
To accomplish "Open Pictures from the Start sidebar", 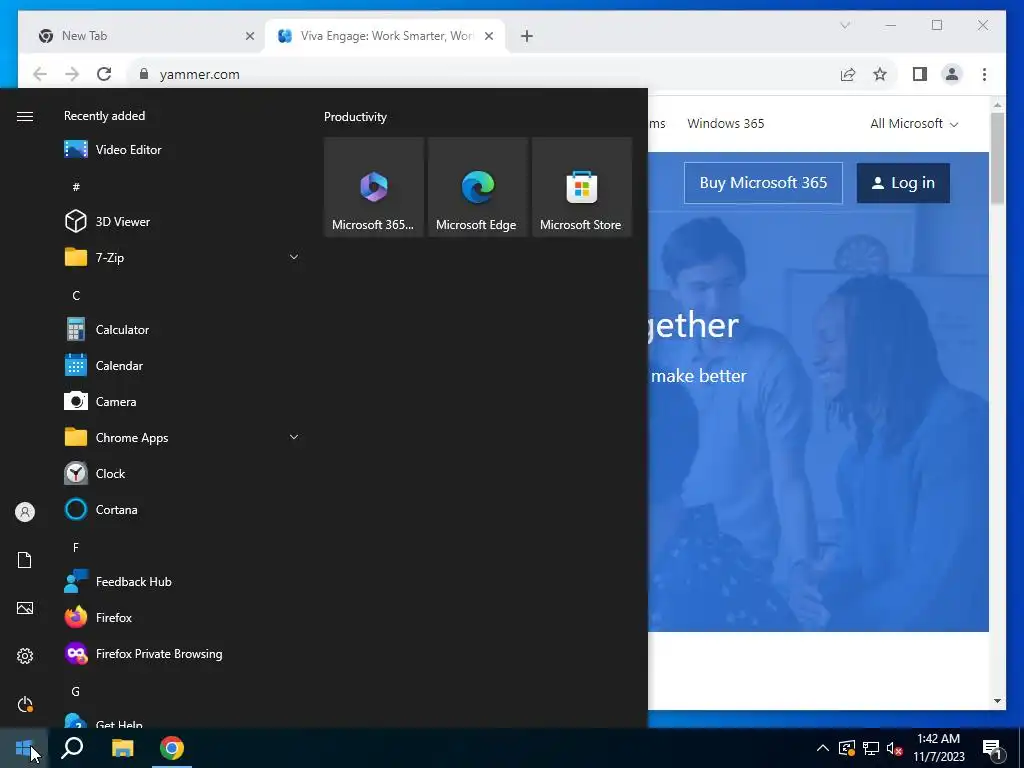I will coord(25,608).
